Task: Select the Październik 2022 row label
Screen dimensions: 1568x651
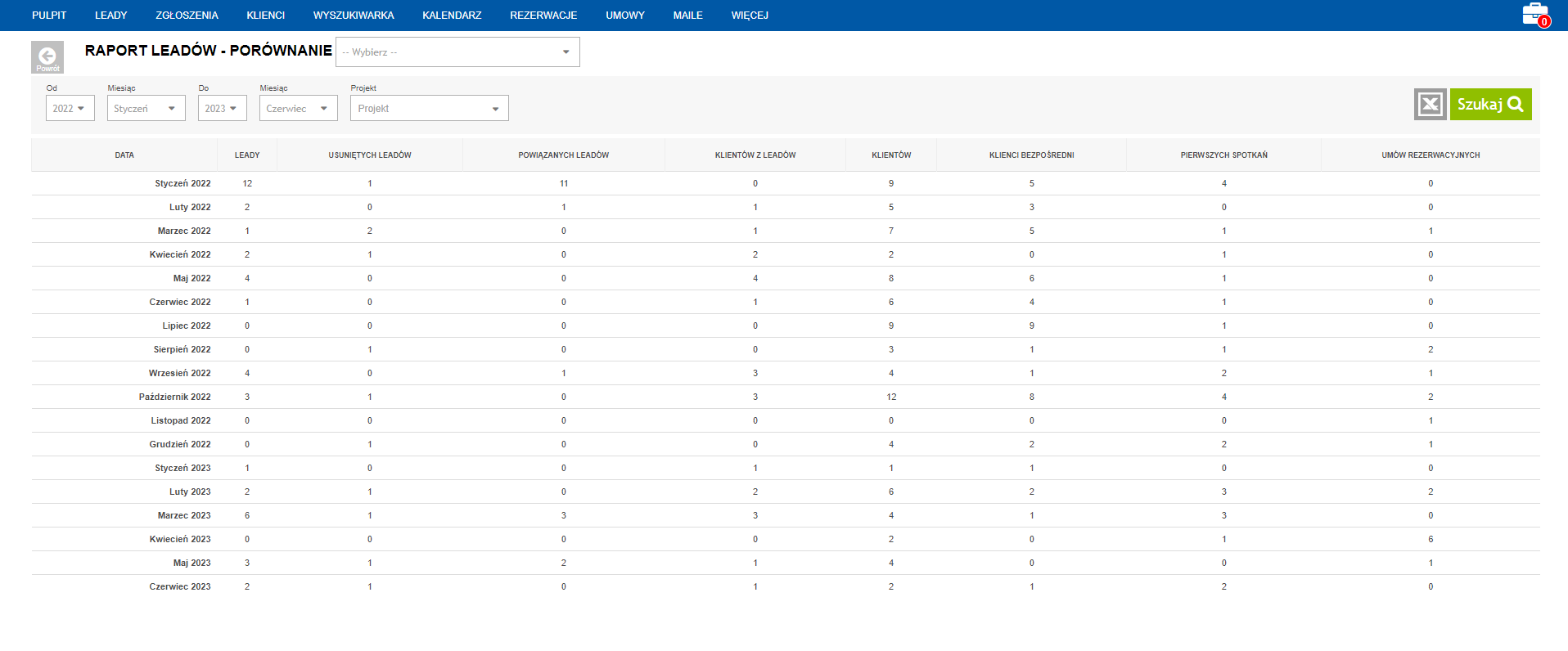Action: pyautogui.click(x=174, y=397)
